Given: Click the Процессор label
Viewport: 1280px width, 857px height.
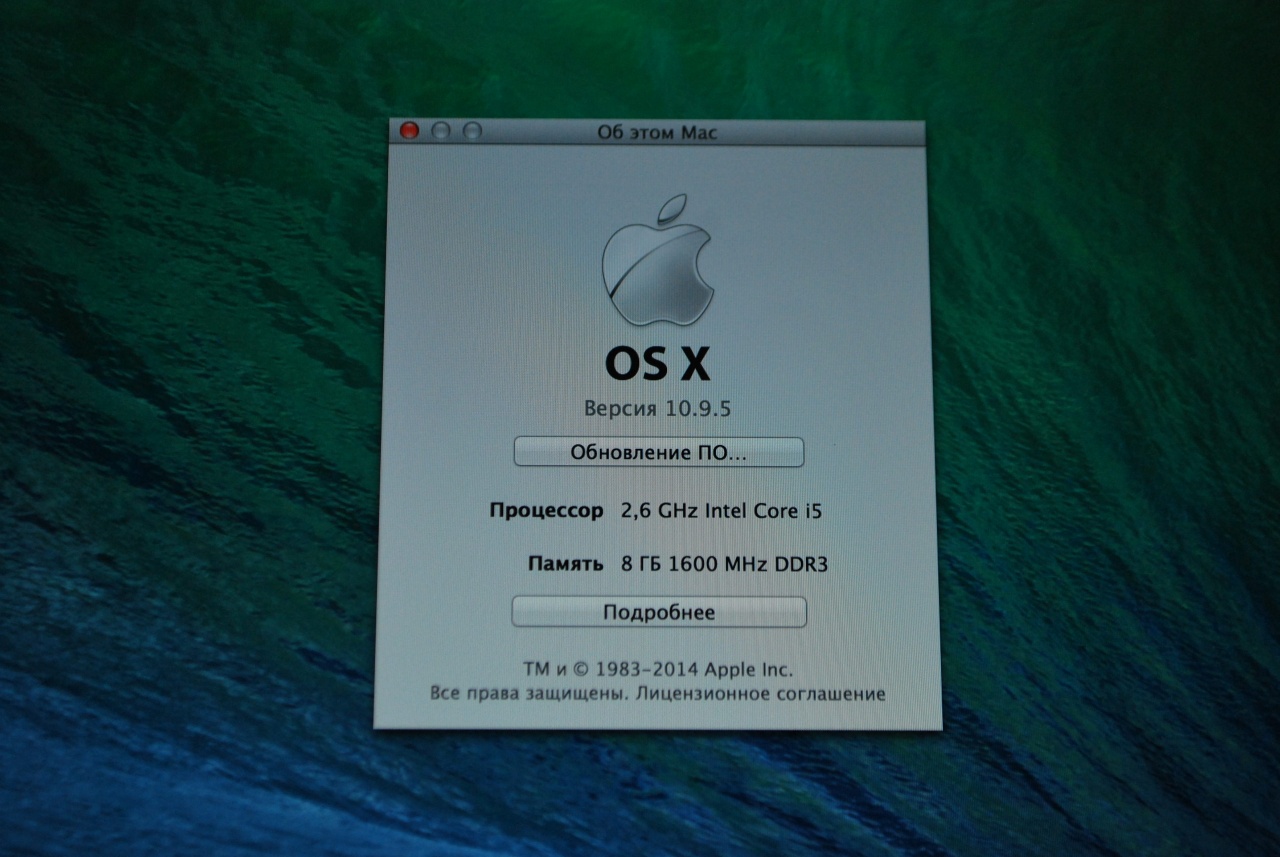Looking at the screenshot, I should 546,511.
